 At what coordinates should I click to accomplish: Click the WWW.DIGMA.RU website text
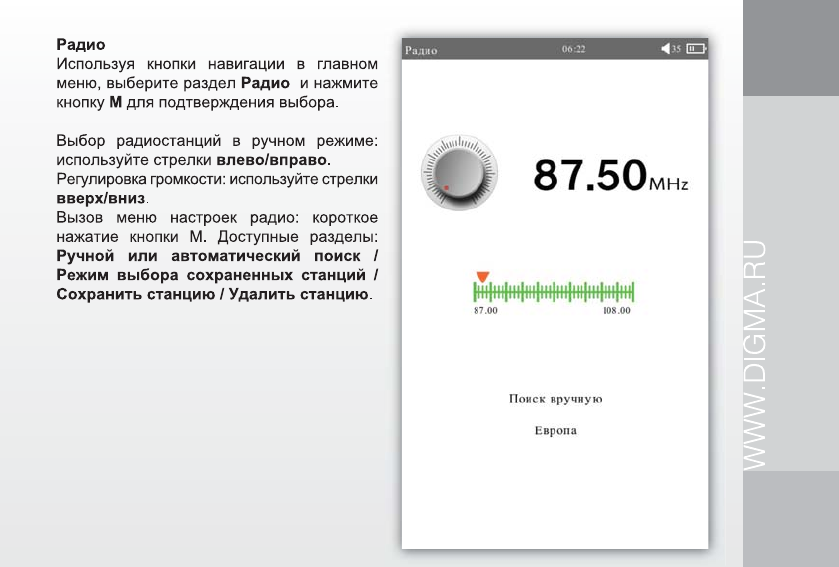click(755, 356)
